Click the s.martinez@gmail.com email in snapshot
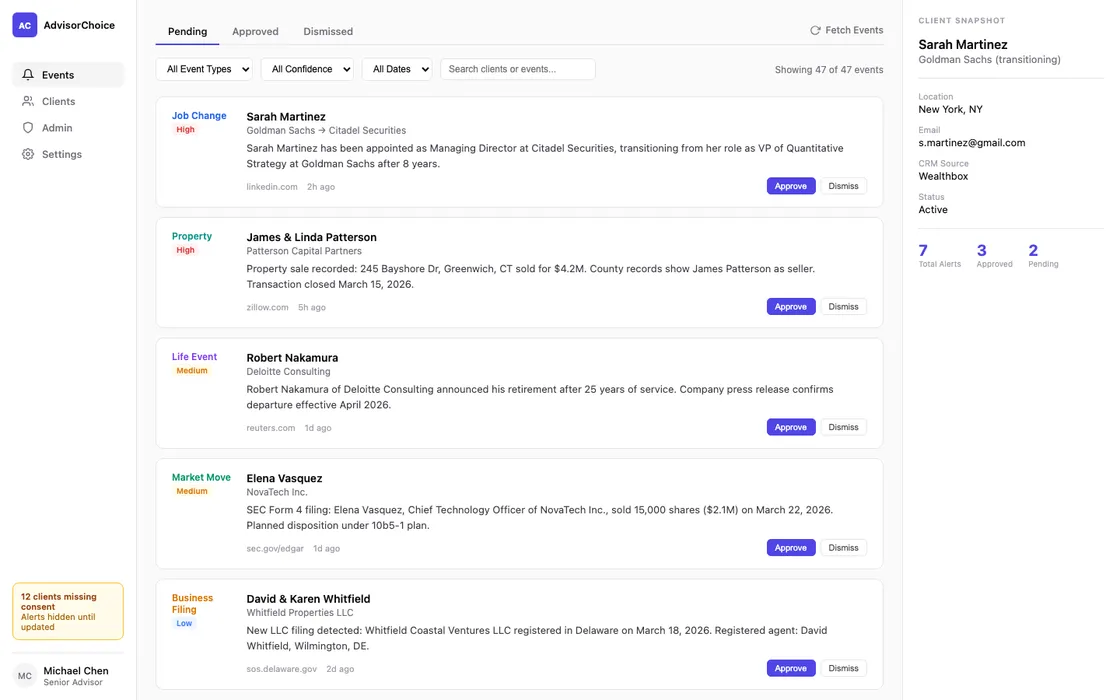The height and width of the screenshot is (700, 1120). coord(971,143)
